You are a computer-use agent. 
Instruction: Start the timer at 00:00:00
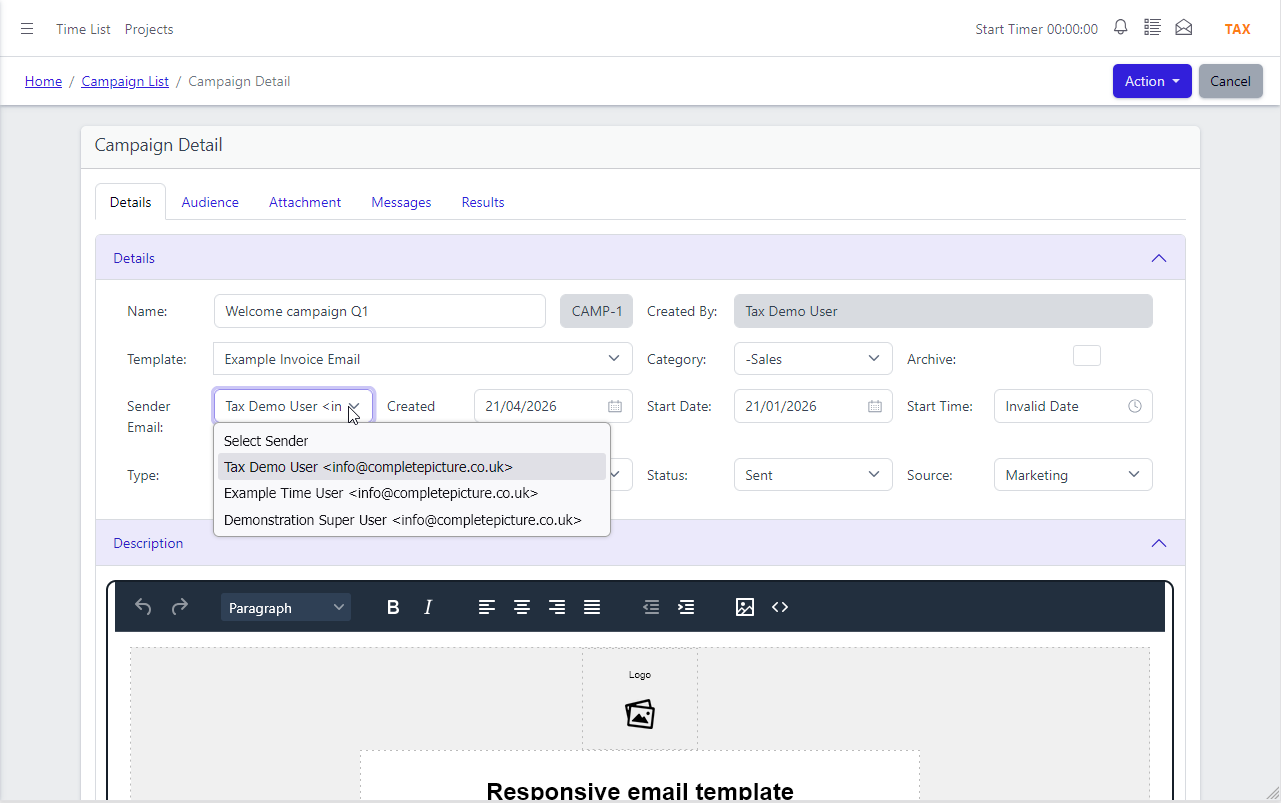click(x=1036, y=29)
